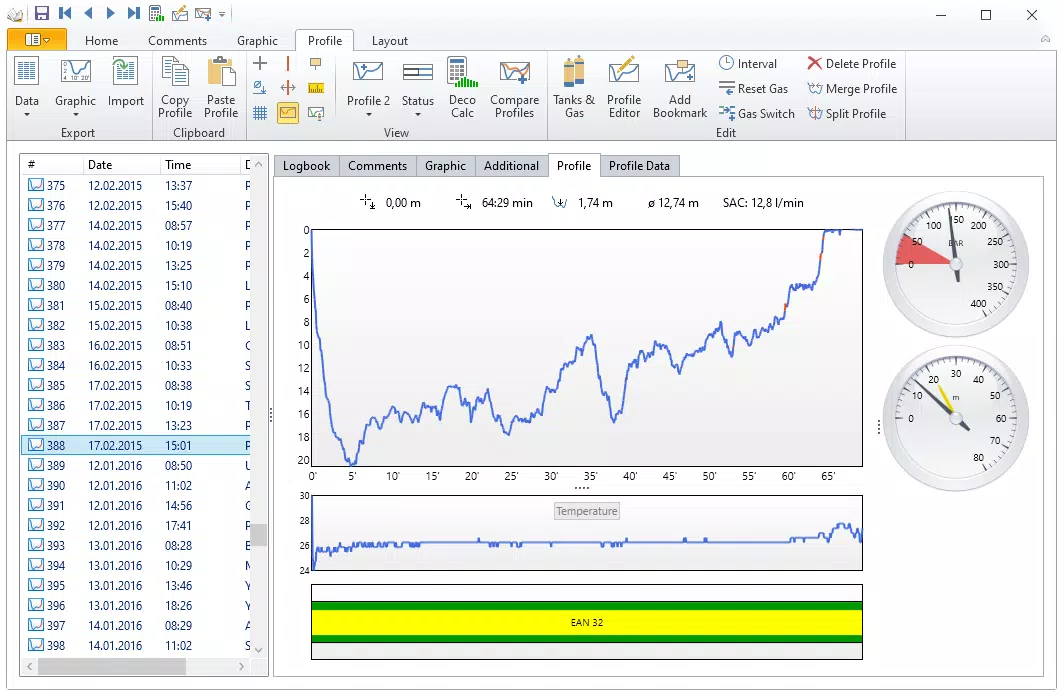This screenshot has height=696, width=1063.
Task: Toggle profile chart with marker option
Action: 315,112
